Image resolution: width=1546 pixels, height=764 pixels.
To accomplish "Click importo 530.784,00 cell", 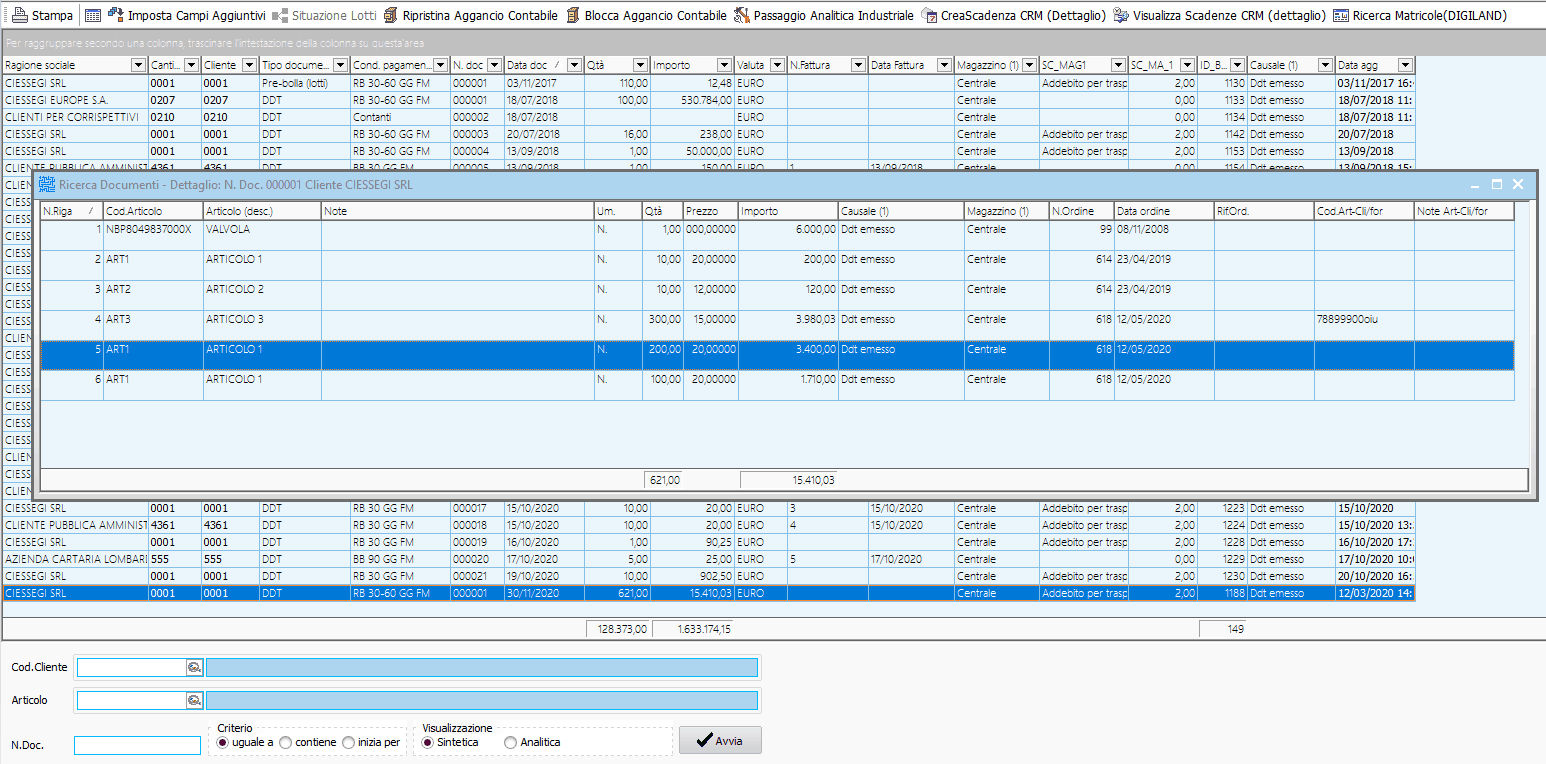I will coord(692,100).
